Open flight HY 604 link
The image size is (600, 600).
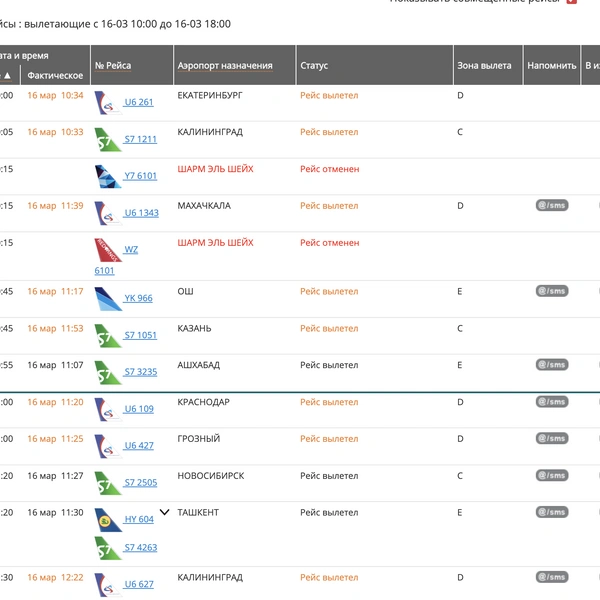(x=139, y=519)
